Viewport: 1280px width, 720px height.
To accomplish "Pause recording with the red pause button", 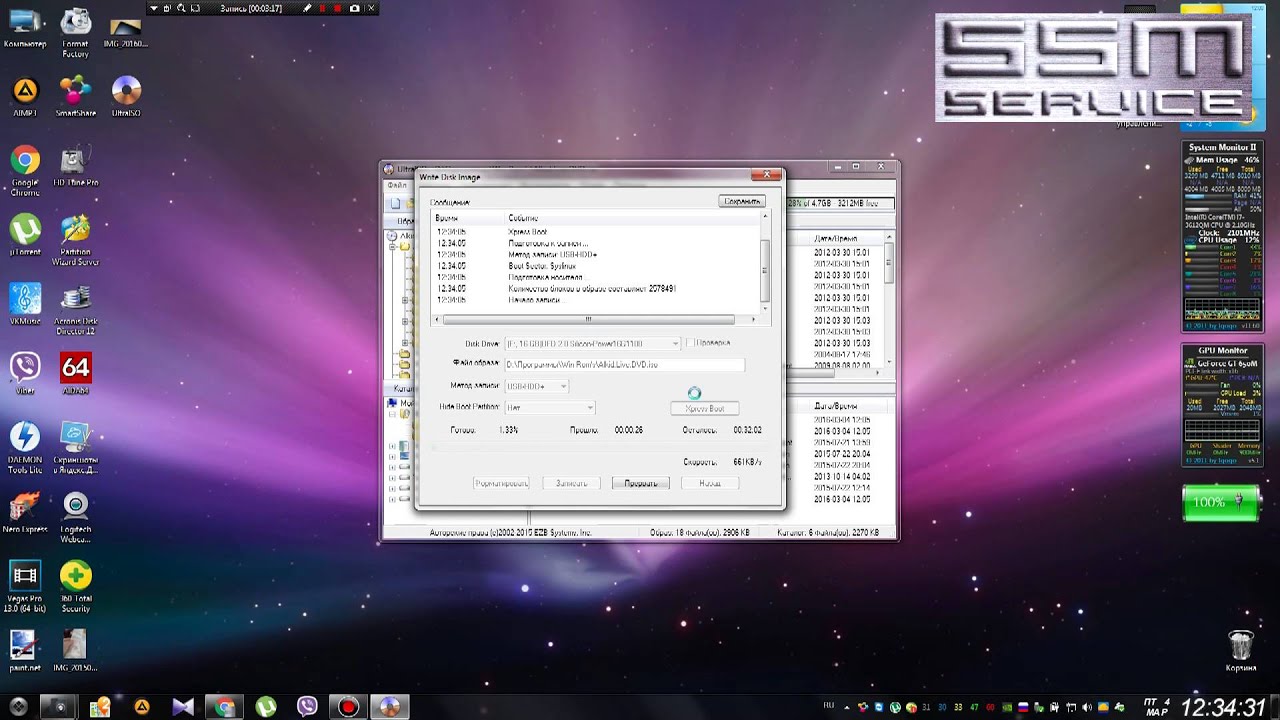I will coord(323,8).
